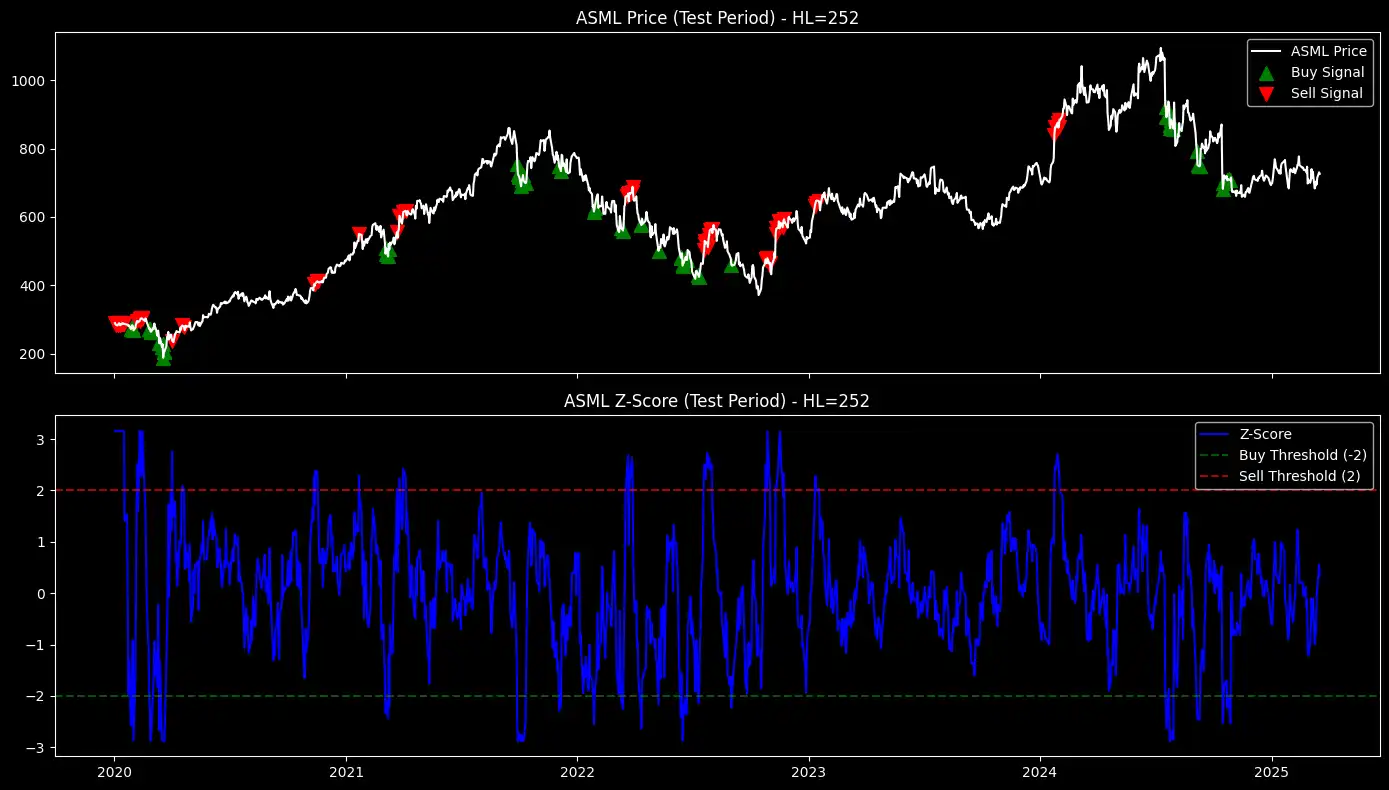Click the price axis label "1000"
The height and width of the screenshot is (790, 1389).
pos(27,81)
